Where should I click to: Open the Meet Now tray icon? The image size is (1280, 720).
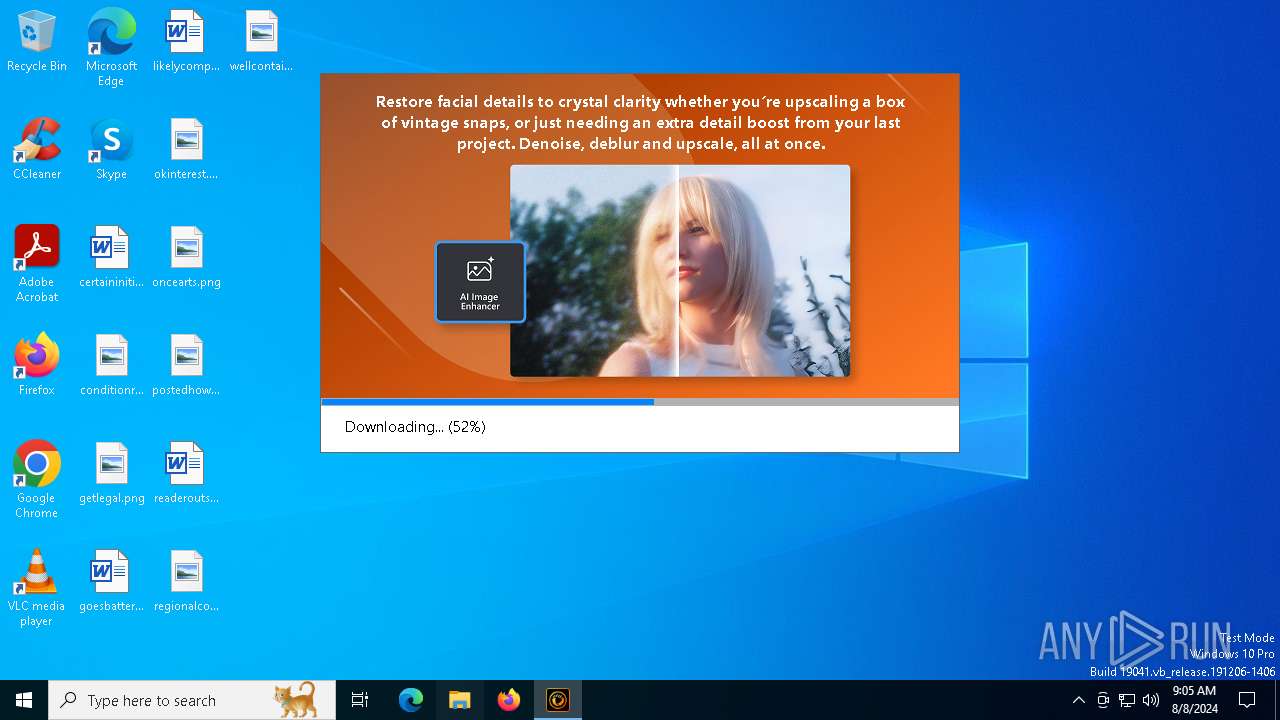(x=1103, y=700)
